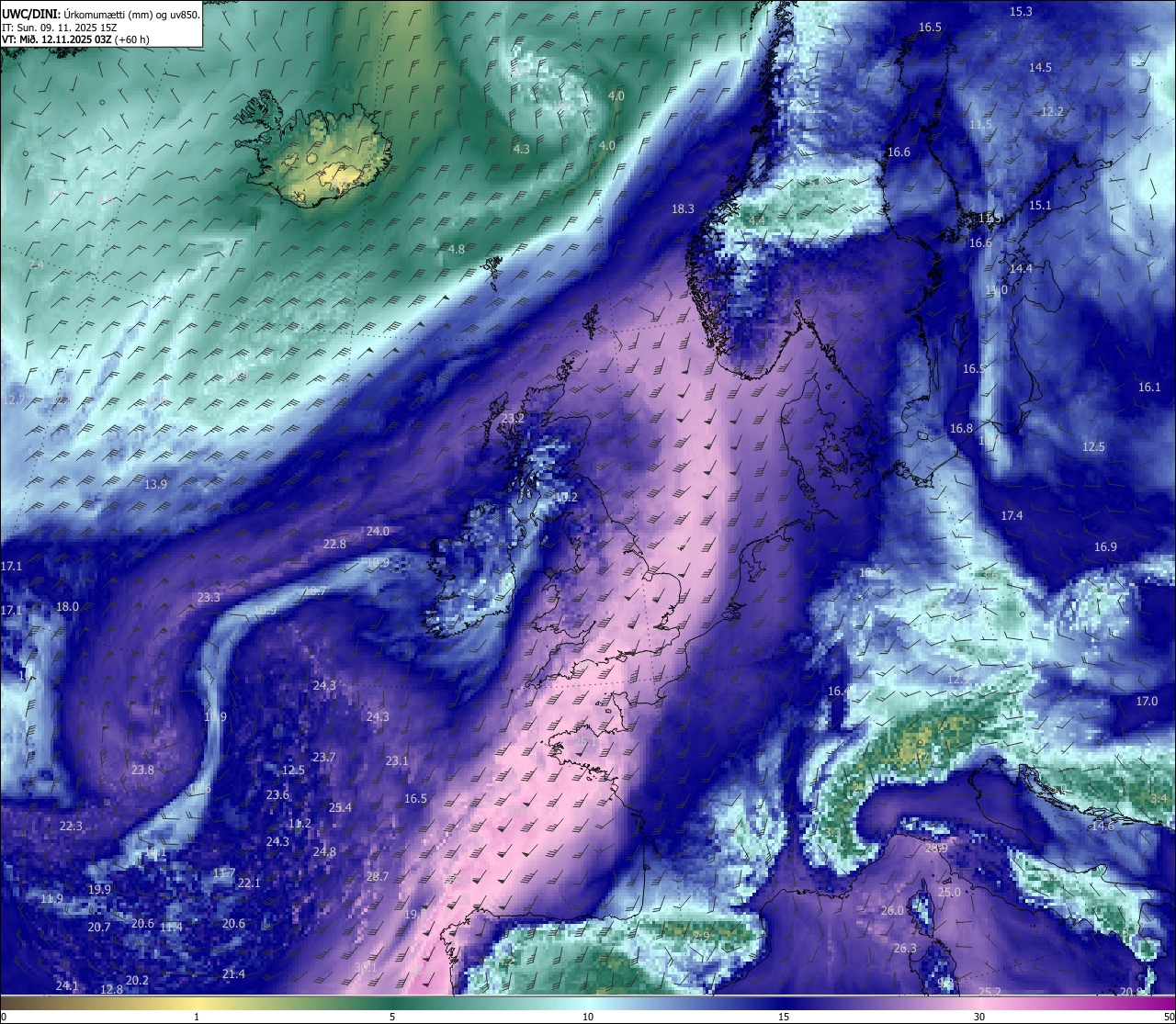Select the 19.9 value label

99,890
